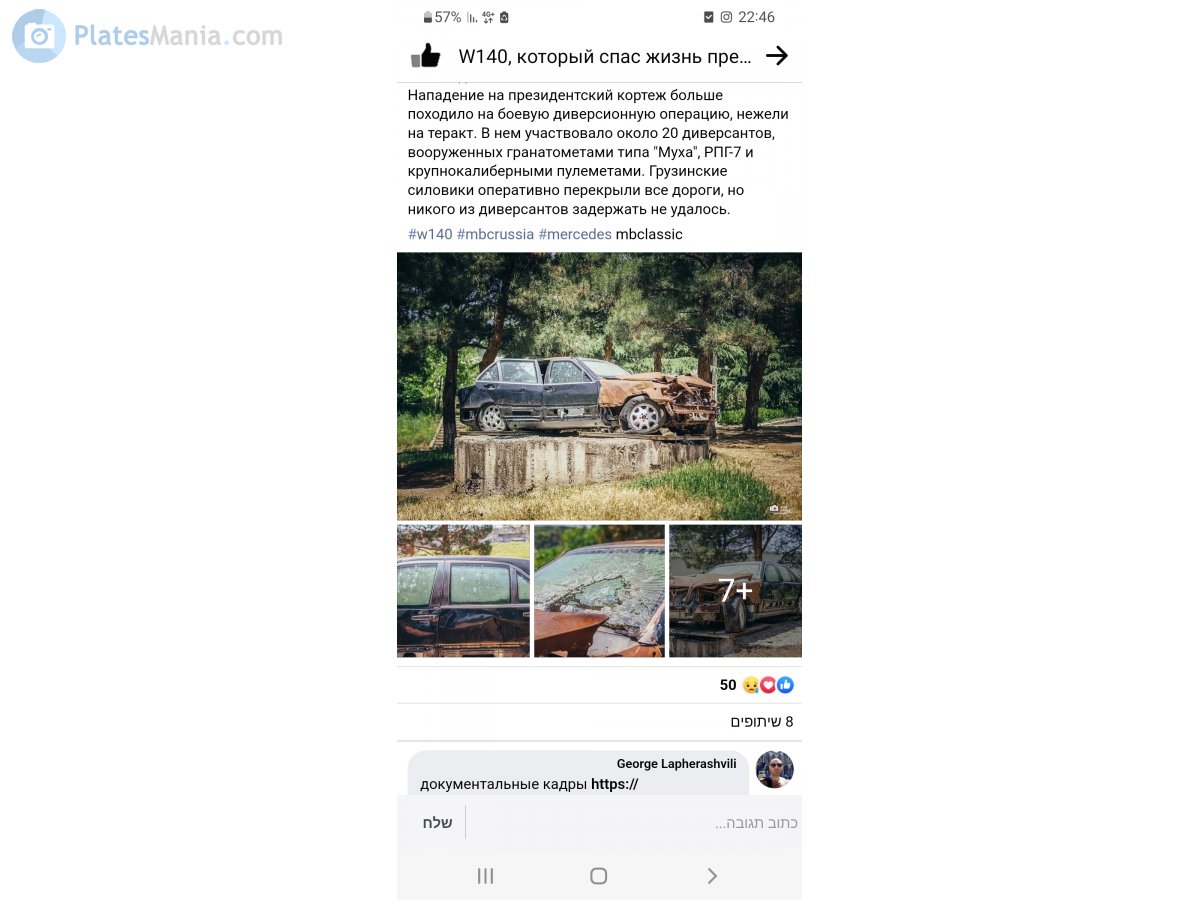The height and width of the screenshot is (900, 1200).
Task: Open the +7 more photos thumbnail
Action: (x=735, y=591)
